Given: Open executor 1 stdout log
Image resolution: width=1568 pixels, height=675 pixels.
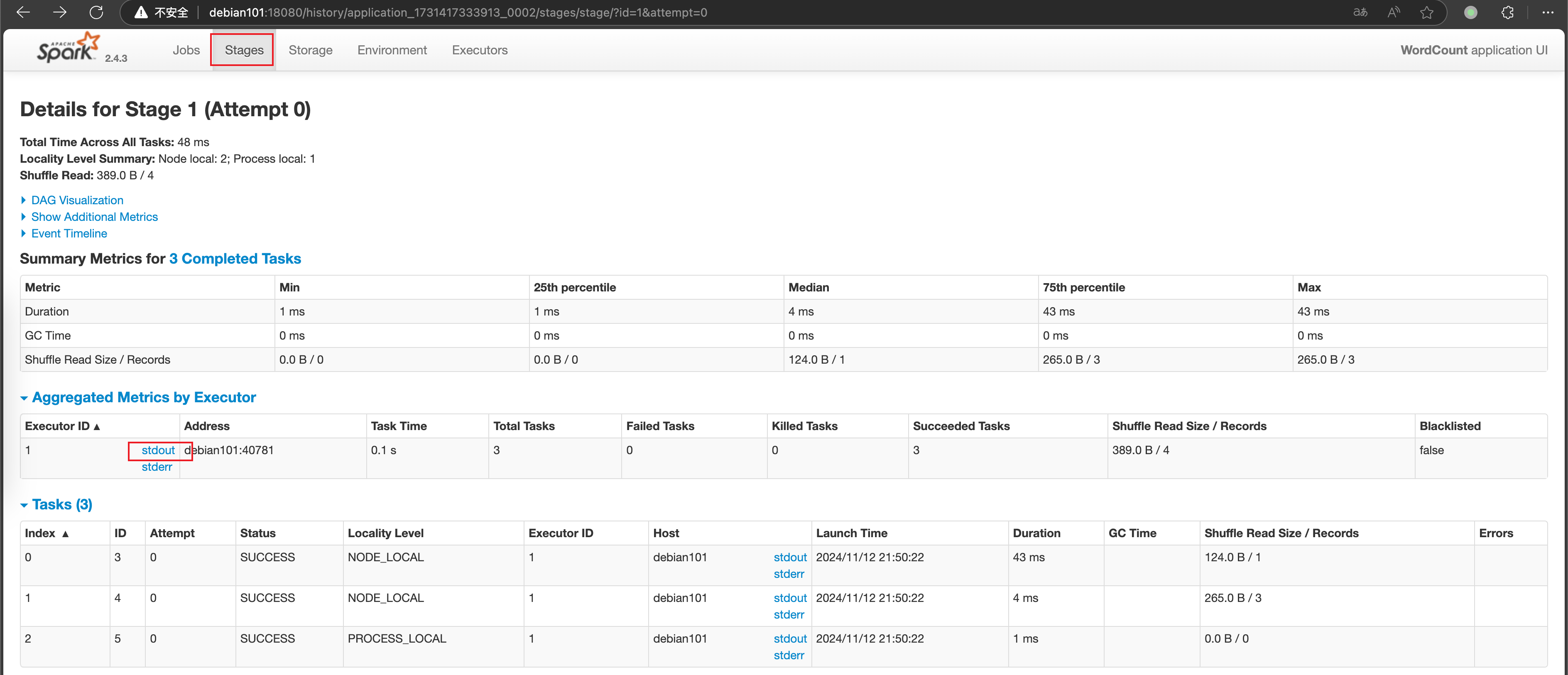Looking at the screenshot, I should 158,450.
